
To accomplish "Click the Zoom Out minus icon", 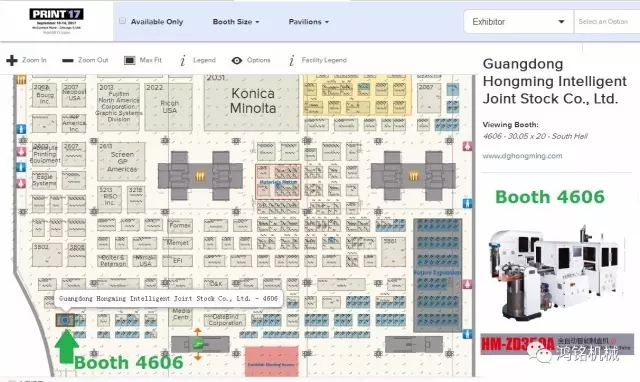I will [68, 60].
